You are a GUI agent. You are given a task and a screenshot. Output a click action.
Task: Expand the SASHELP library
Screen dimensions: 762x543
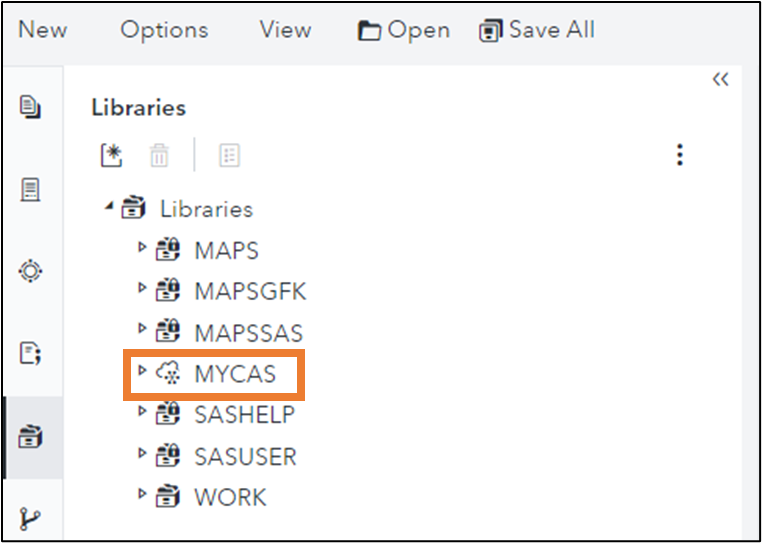142,411
